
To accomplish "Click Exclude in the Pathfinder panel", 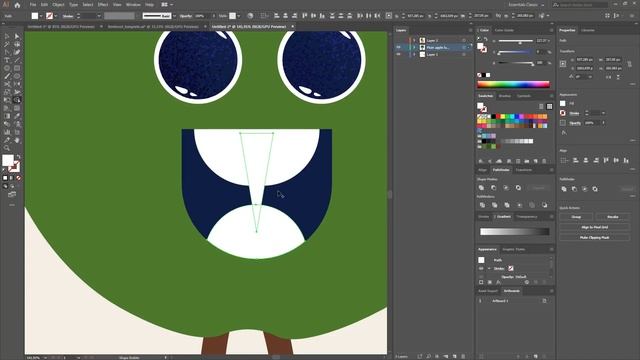I will (518, 188).
